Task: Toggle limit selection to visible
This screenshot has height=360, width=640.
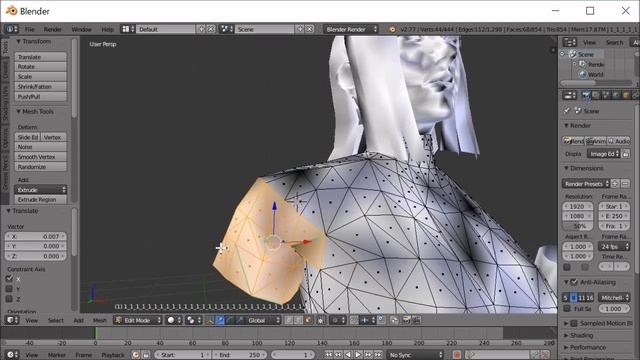Action: [x=321, y=320]
